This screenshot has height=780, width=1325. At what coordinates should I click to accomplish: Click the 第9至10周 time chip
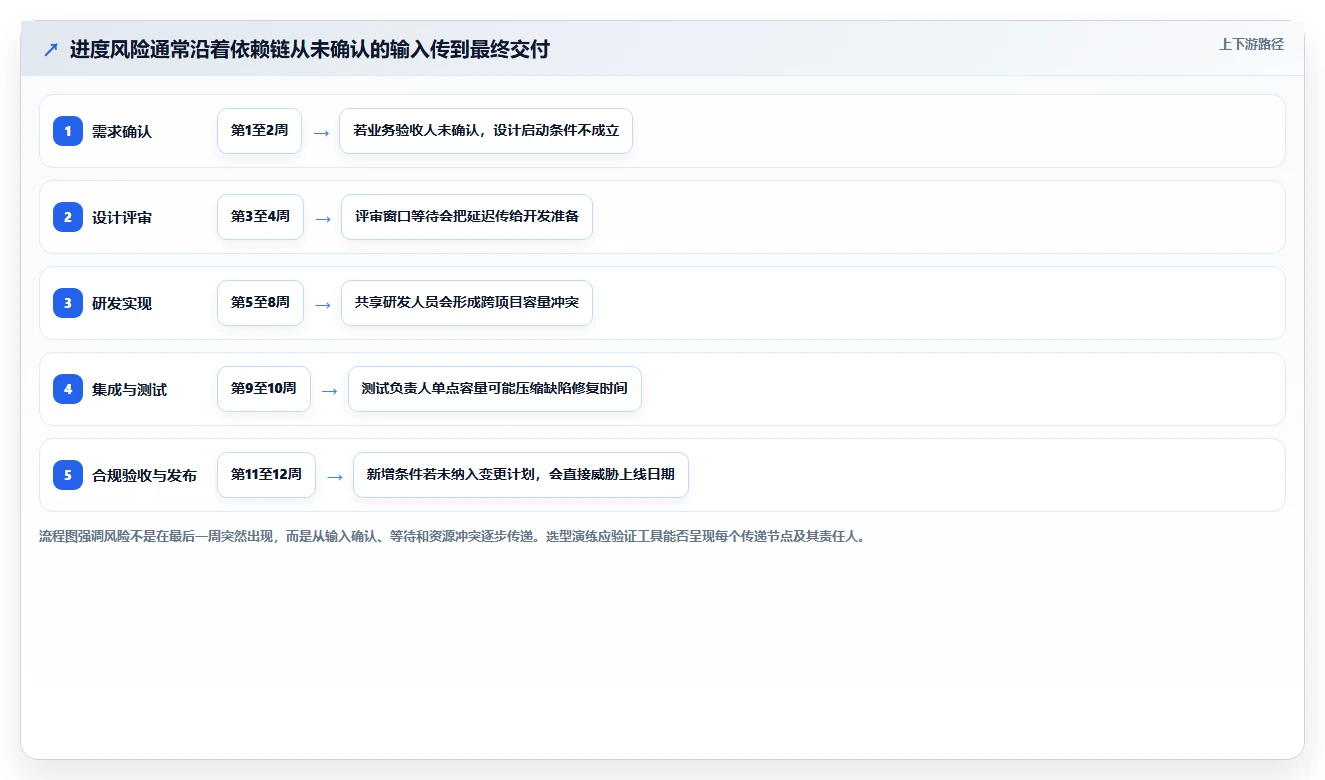264,389
